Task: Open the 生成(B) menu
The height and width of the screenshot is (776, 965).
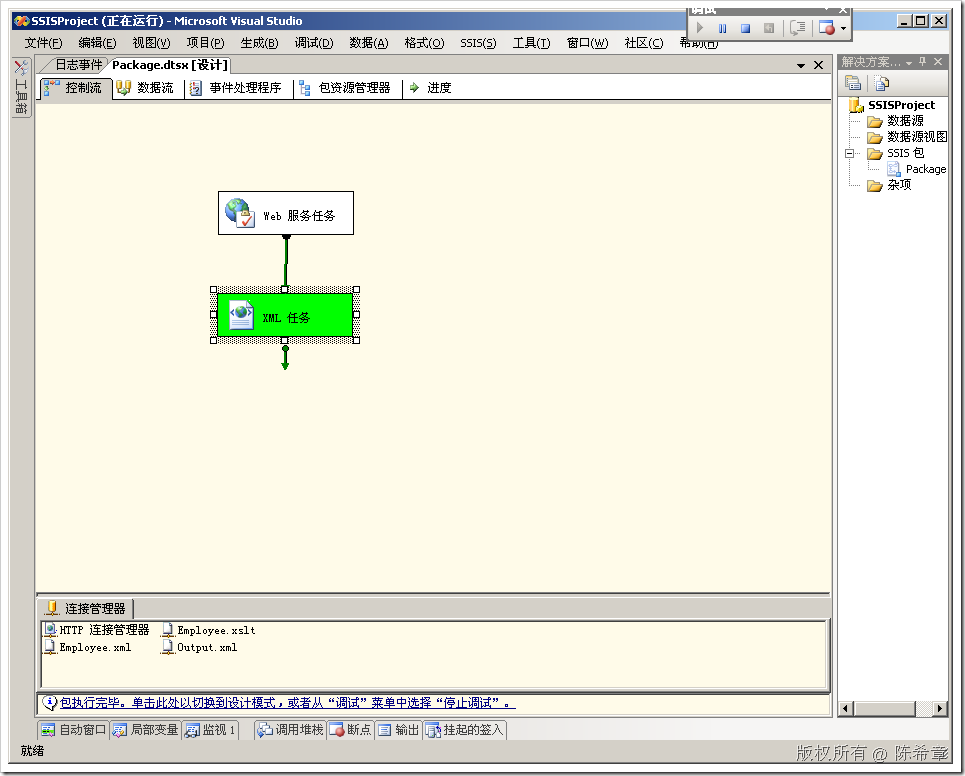Action: (x=260, y=43)
